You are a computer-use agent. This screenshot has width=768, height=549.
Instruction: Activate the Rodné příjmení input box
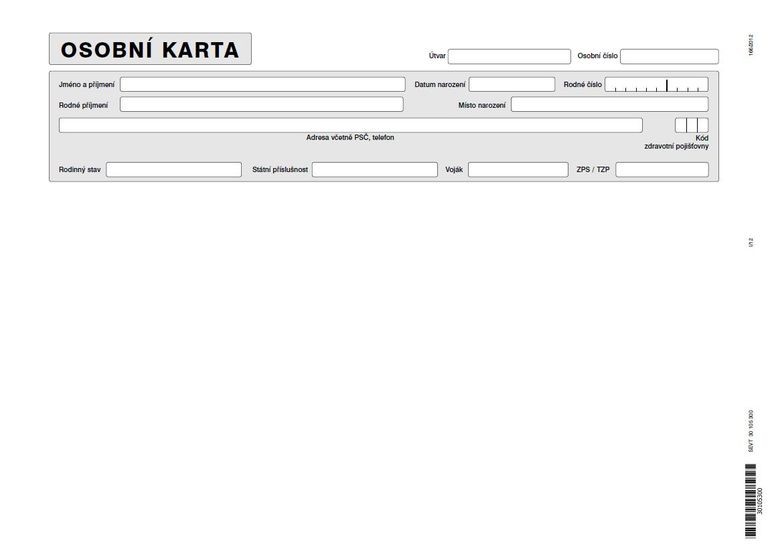tap(262, 104)
